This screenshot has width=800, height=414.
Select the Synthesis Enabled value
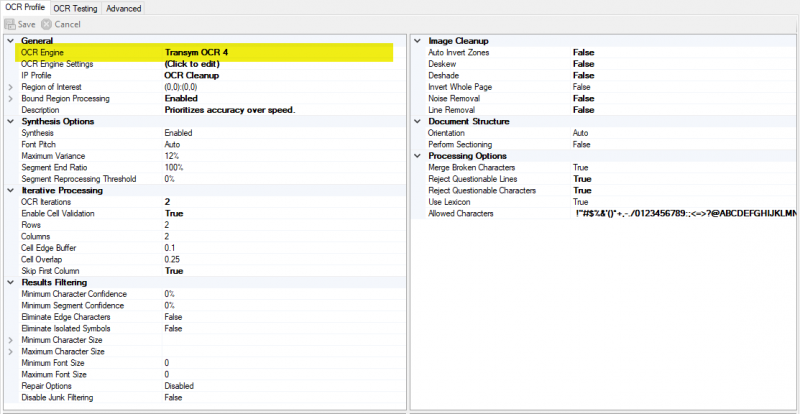[178, 133]
